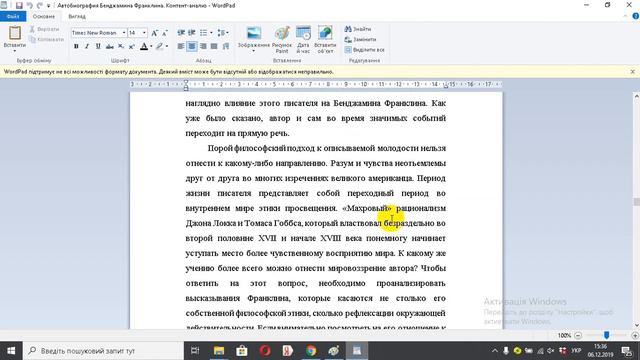Insert Дата й час
Screen dimensions: 640x360
(303, 40)
